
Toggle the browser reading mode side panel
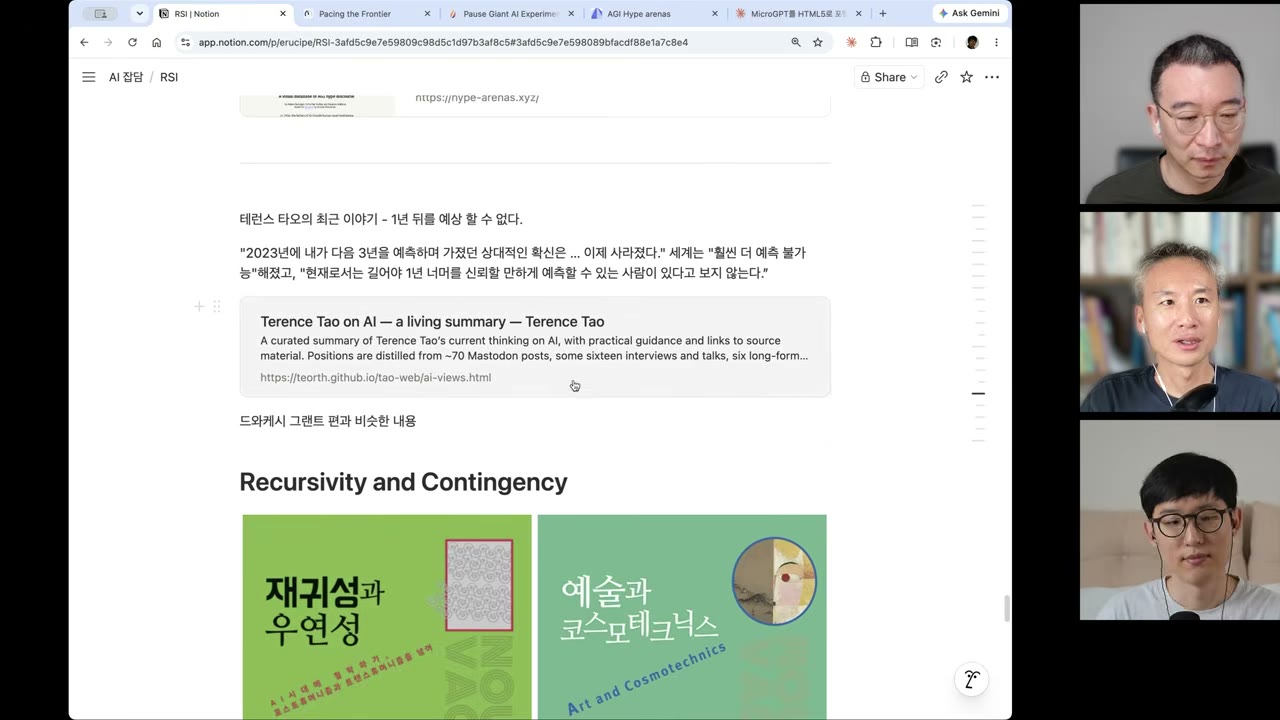(911, 42)
